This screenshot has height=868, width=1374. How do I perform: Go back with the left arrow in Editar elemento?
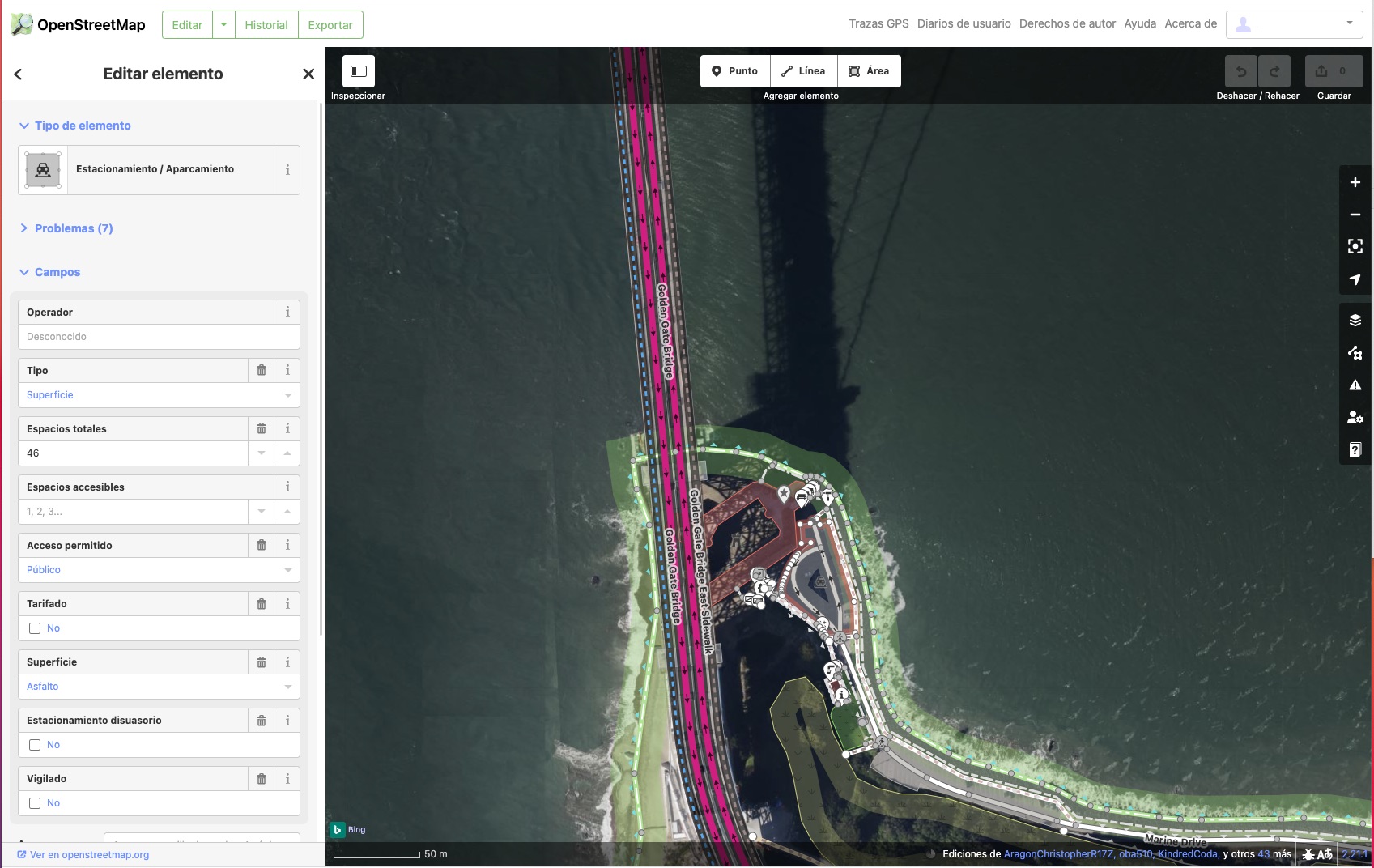pyautogui.click(x=18, y=74)
